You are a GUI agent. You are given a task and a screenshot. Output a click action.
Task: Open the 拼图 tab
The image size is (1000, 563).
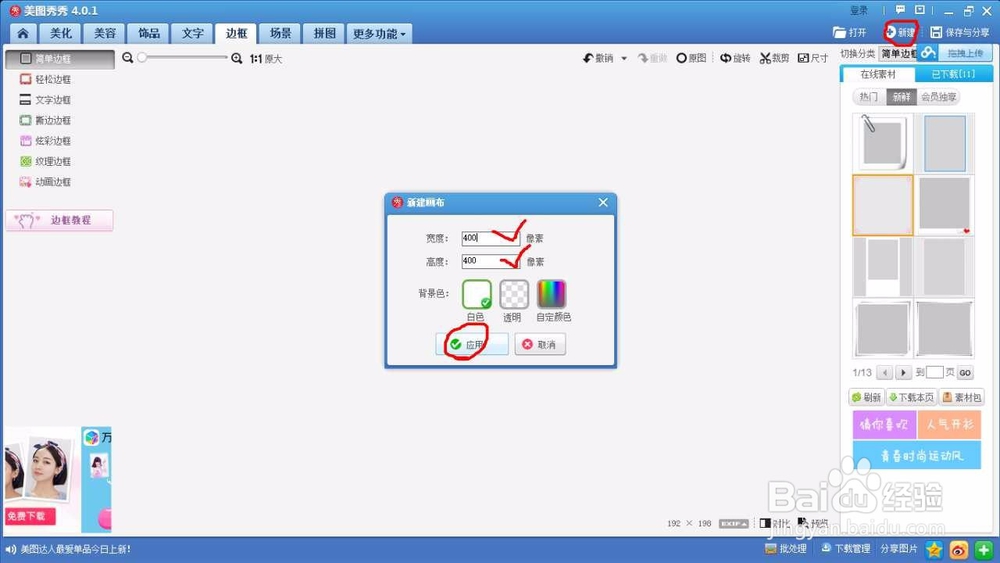pyautogui.click(x=324, y=33)
